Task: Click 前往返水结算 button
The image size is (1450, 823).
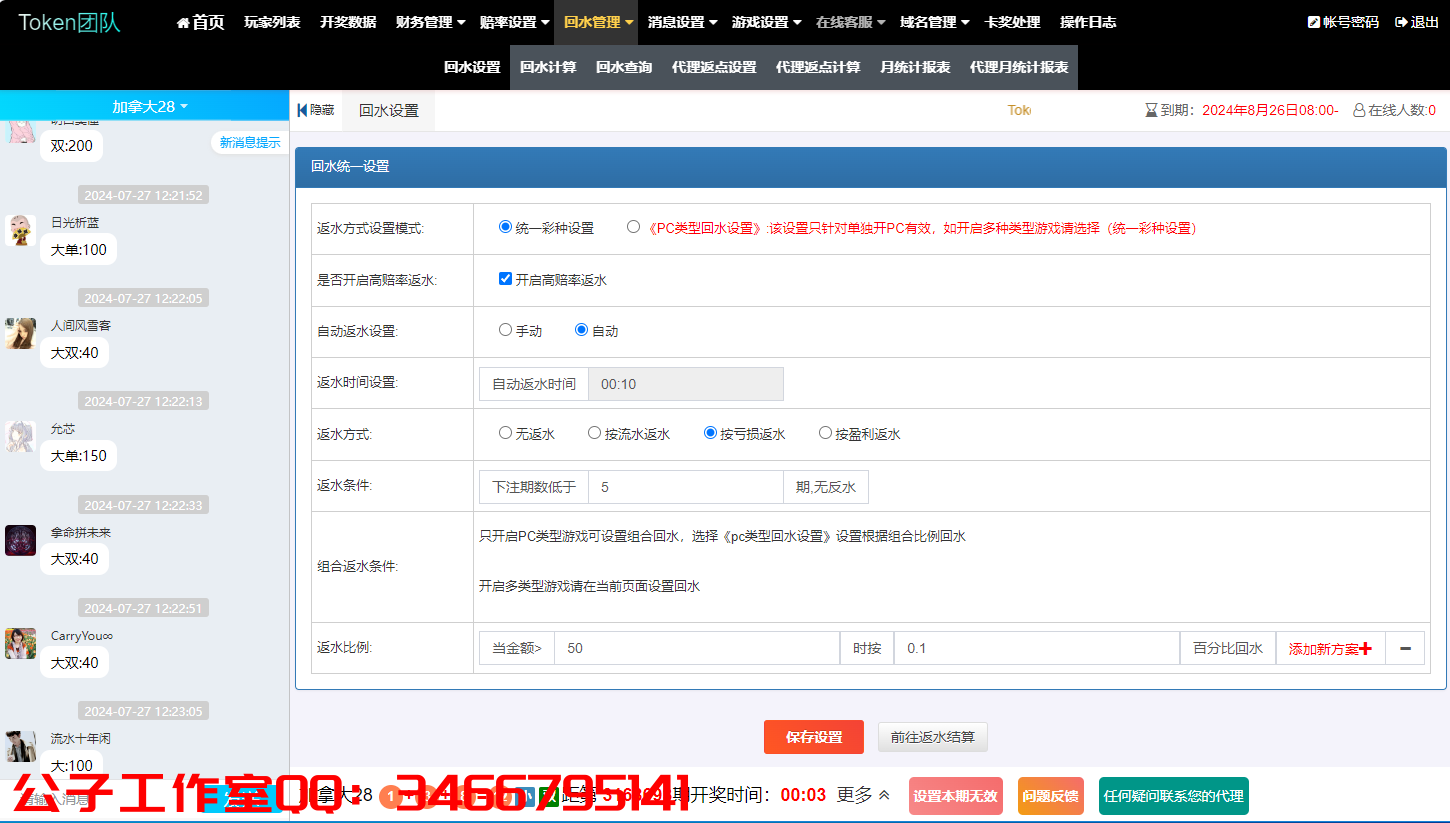Action: coord(933,737)
